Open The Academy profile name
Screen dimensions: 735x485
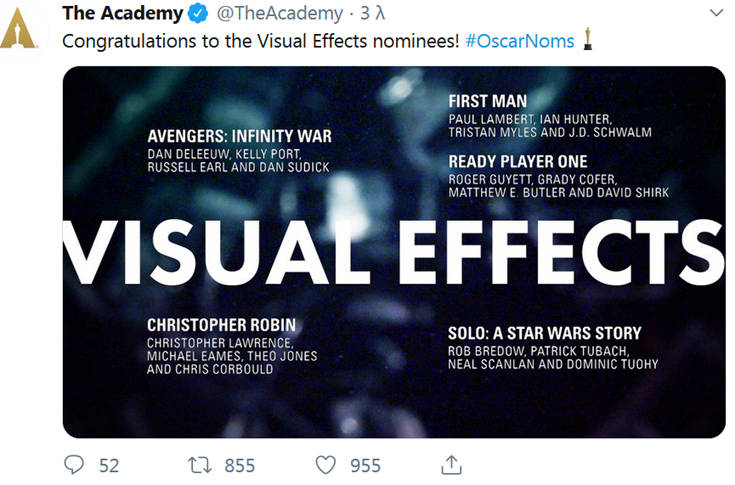(x=122, y=13)
